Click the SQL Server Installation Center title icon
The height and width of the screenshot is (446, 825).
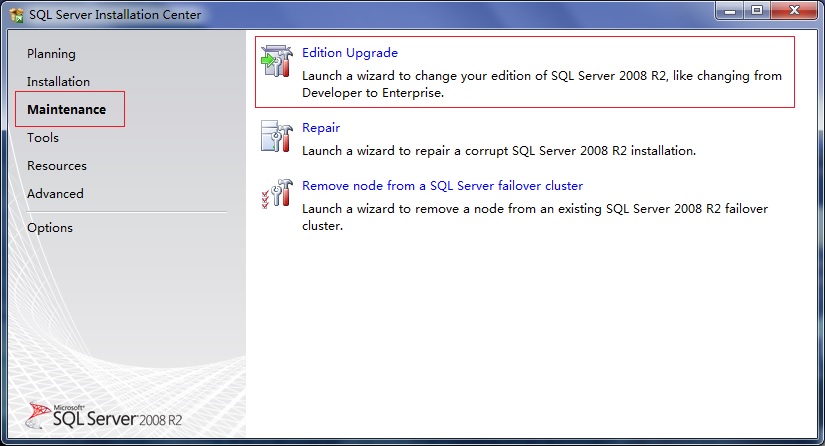(16, 15)
